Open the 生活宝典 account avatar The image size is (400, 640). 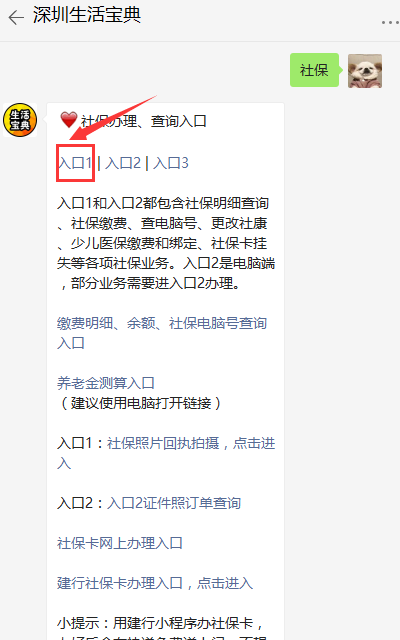[20, 120]
